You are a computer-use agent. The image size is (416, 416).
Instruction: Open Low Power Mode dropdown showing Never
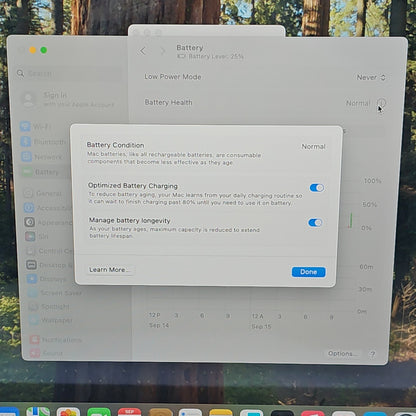[371, 77]
